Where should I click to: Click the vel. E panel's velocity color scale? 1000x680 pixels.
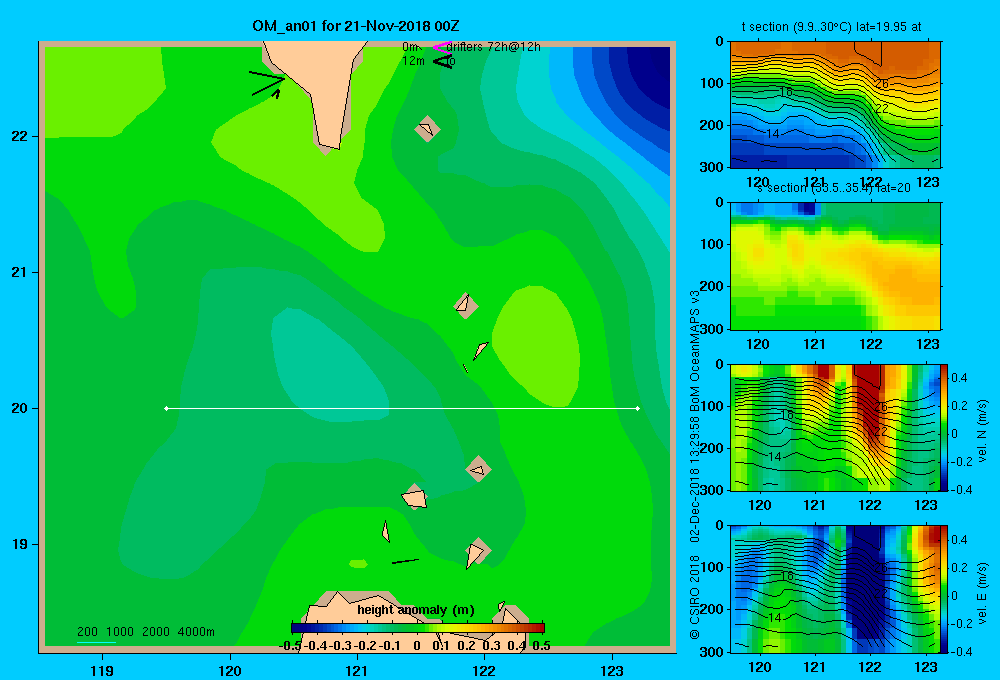tap(944, 589)
